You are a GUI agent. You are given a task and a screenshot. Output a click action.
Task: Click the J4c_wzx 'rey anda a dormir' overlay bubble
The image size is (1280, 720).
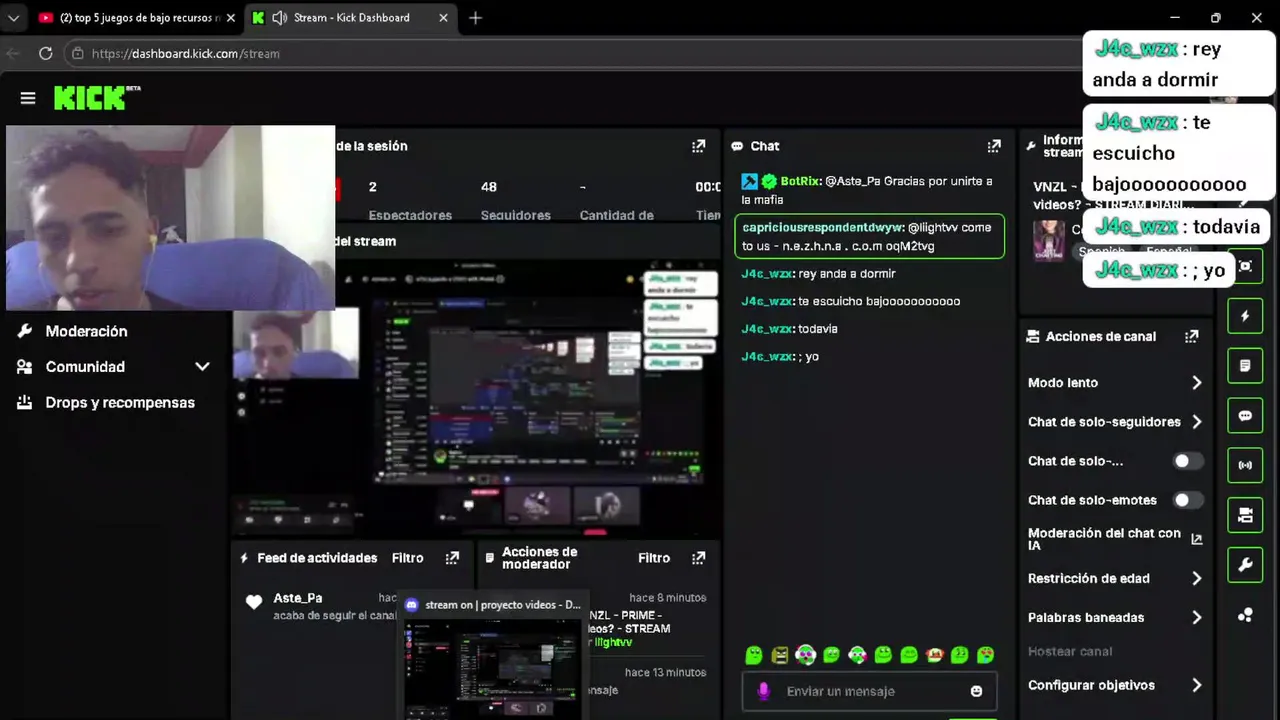(1179, 65)
